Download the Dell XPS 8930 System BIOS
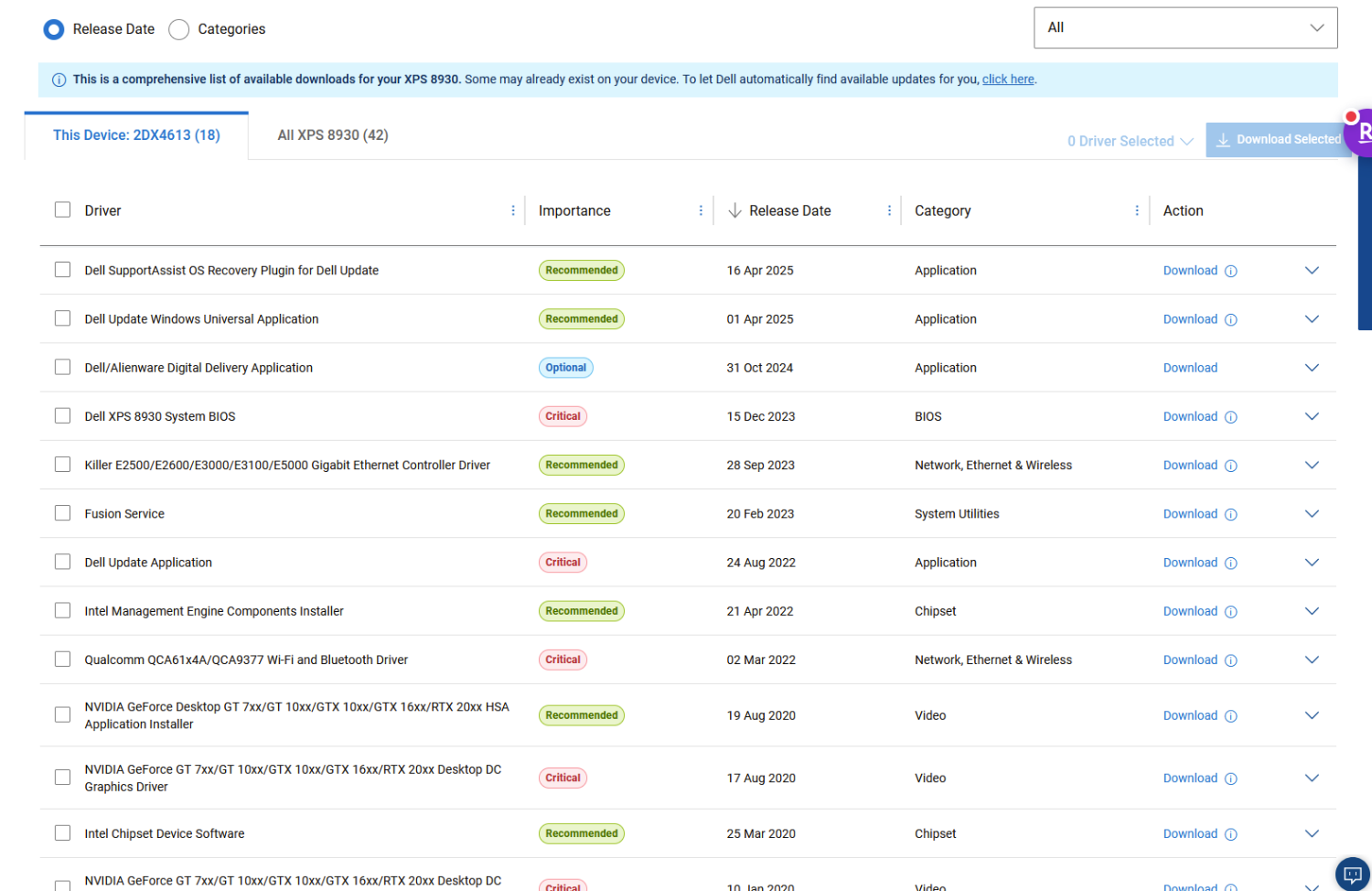 pyautogui.click(x=1190, y=416)
